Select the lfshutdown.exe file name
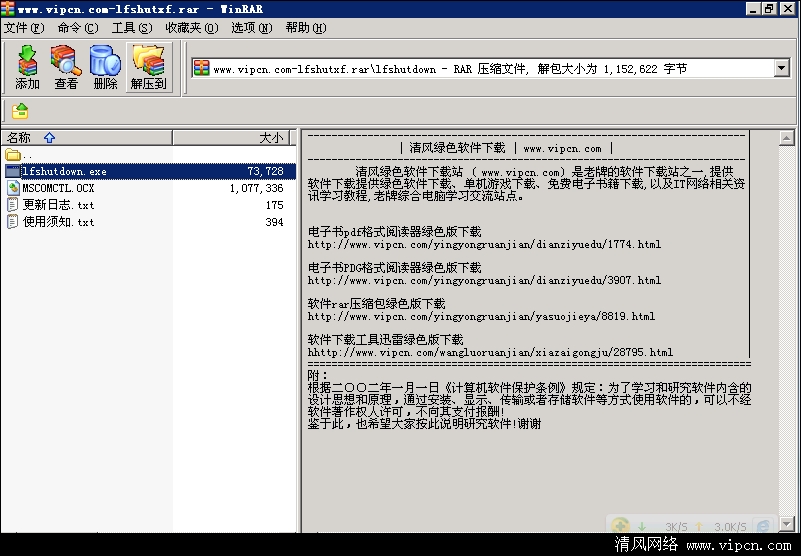The width and height of the screenshot is (801, 556). point(64,171)
